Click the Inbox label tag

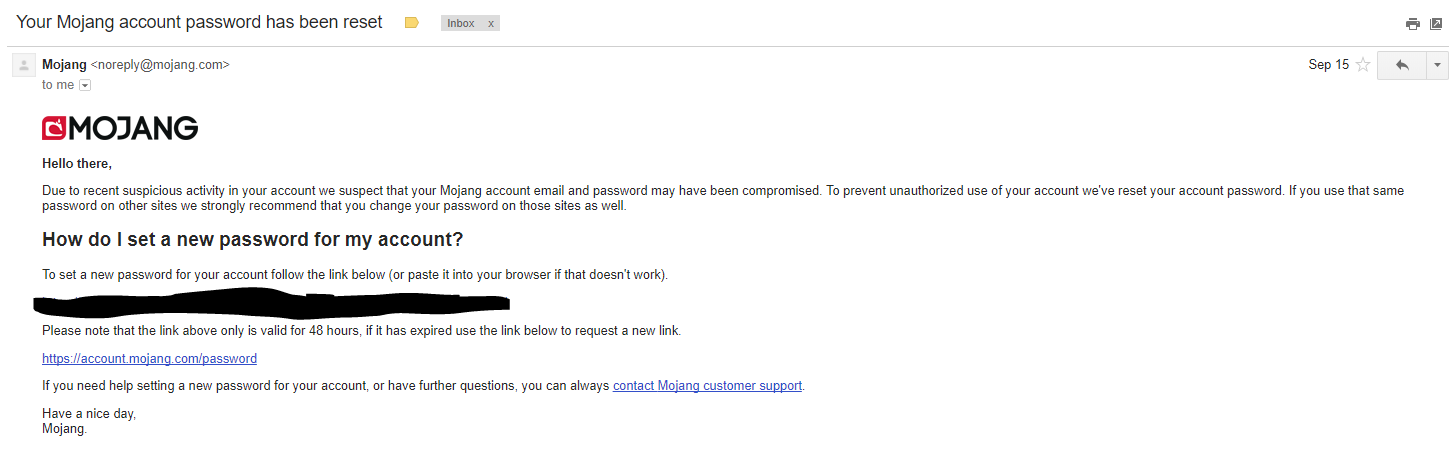click(462, 23)
